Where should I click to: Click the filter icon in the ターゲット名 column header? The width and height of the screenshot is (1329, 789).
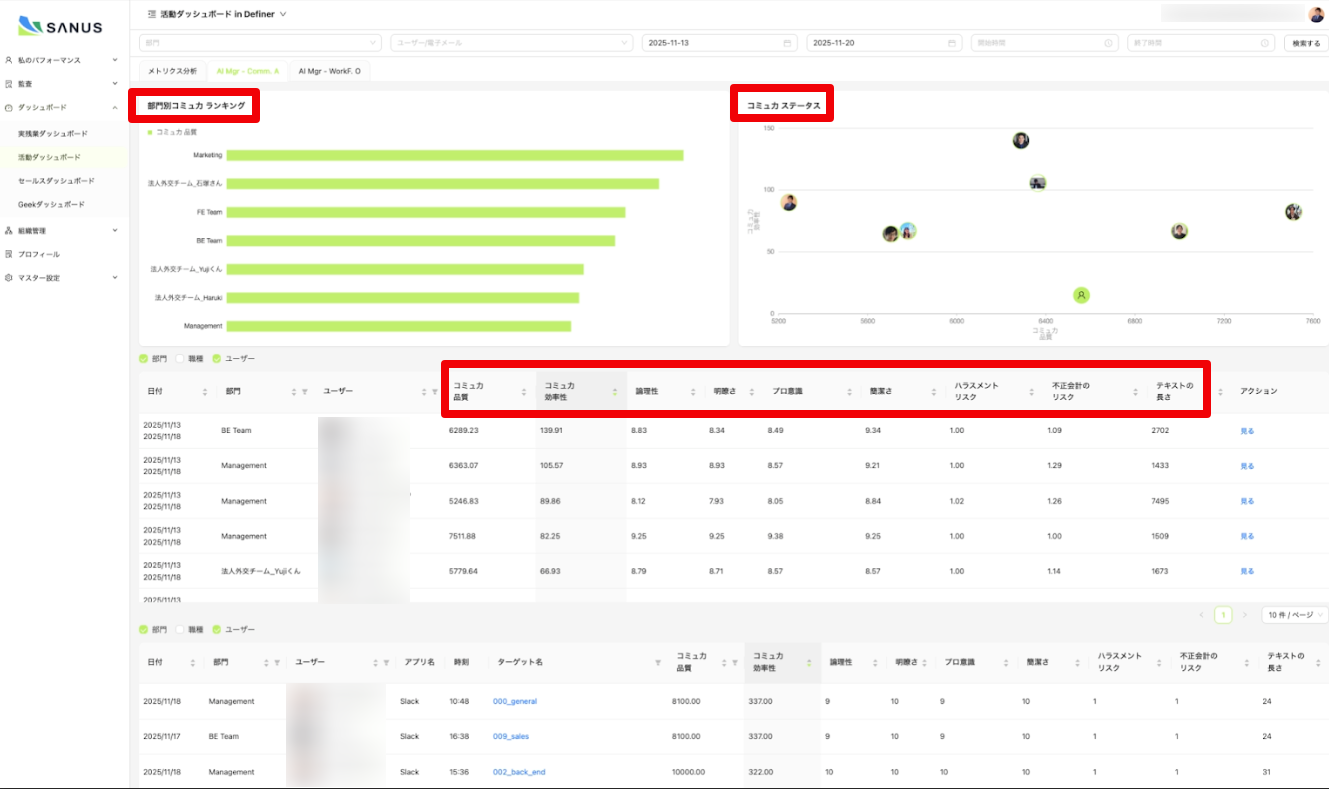[658, 662]
